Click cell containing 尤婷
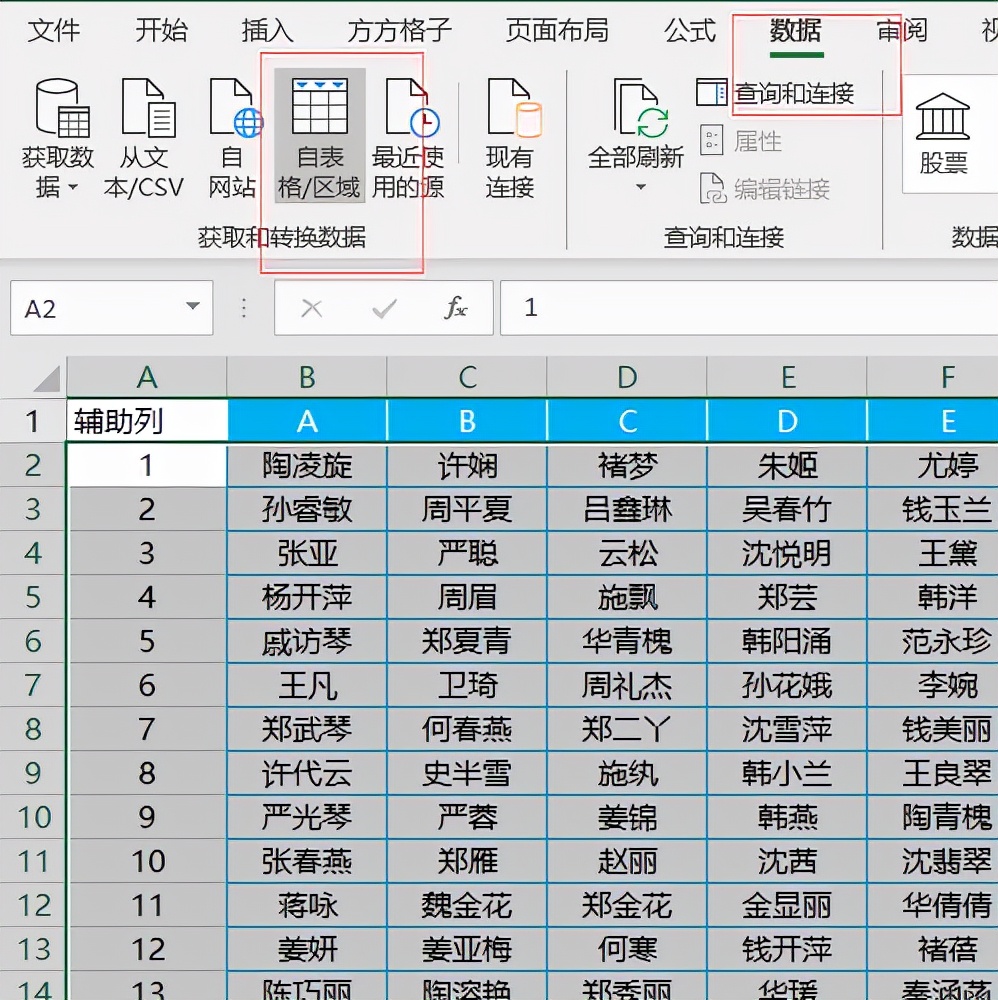998x1000 pixels. [933, 465]
